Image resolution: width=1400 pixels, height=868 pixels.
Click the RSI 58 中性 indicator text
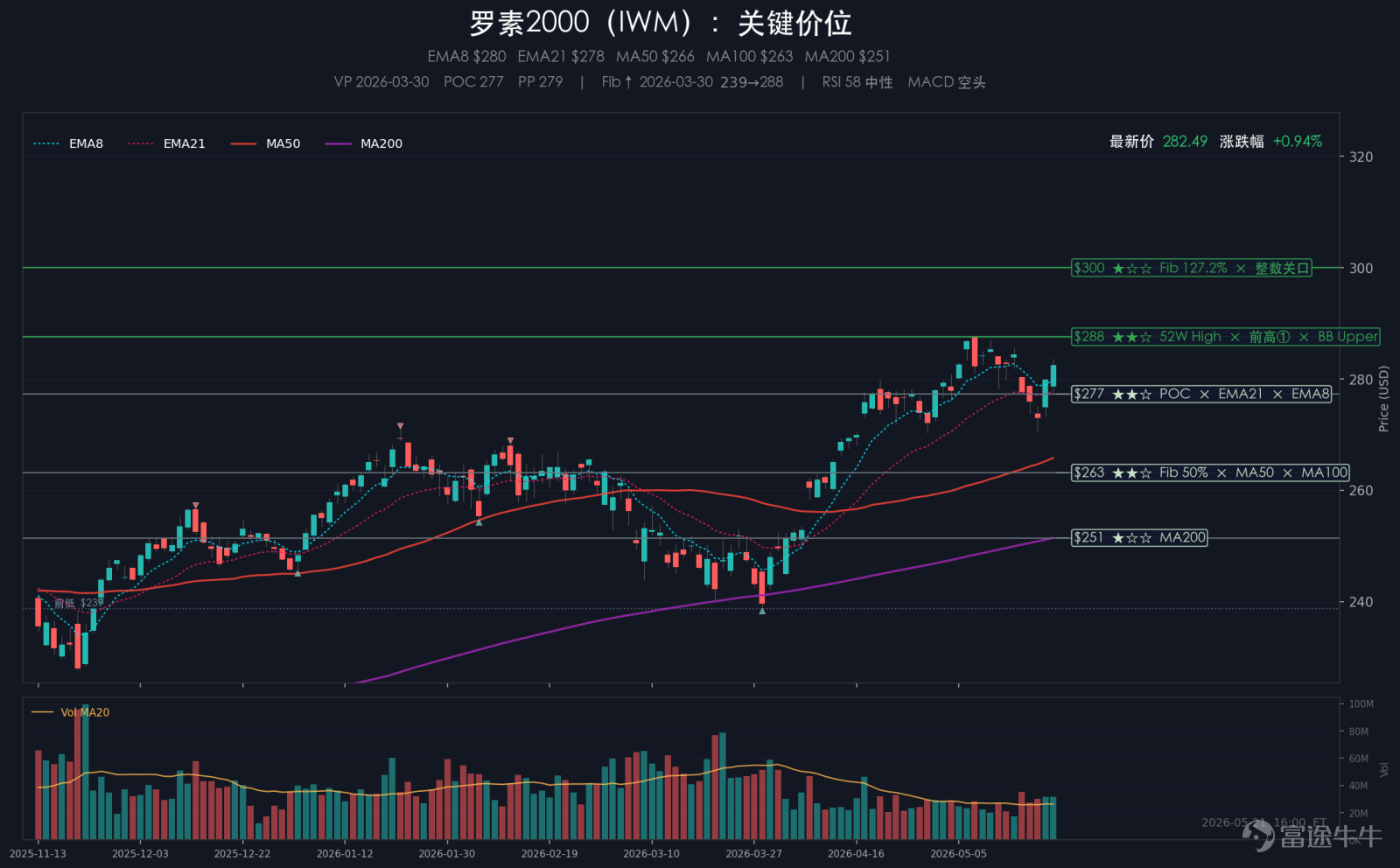tap(857, 81)
